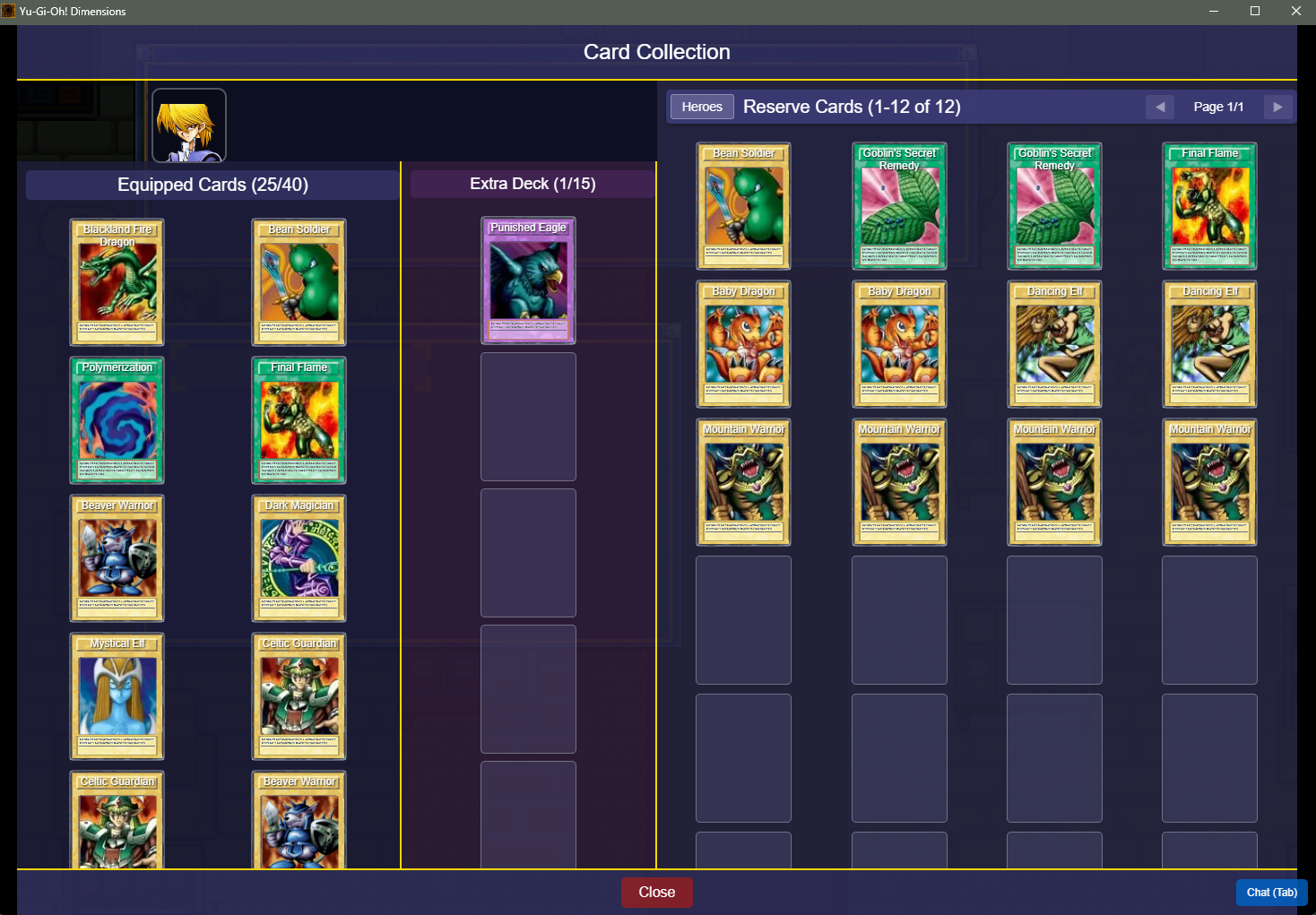
Task: Close the Card Collection screen
Action: click(657, 893)
